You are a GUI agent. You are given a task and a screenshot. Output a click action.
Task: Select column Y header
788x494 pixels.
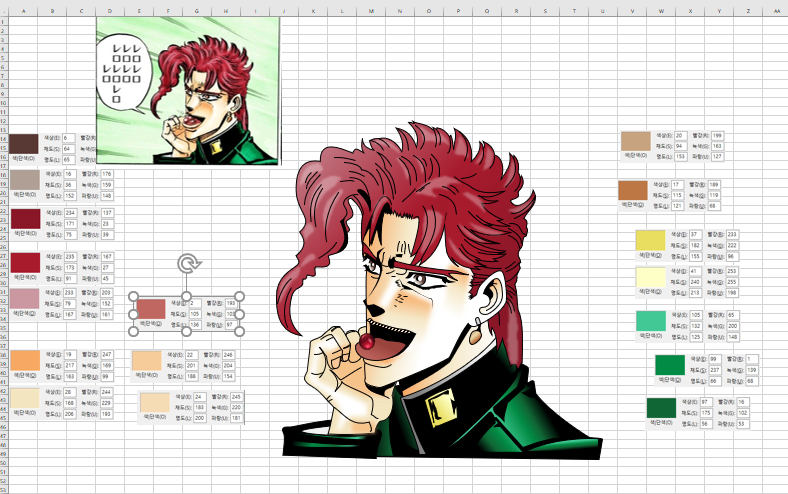pyautogui.click(x=719, y=11)
